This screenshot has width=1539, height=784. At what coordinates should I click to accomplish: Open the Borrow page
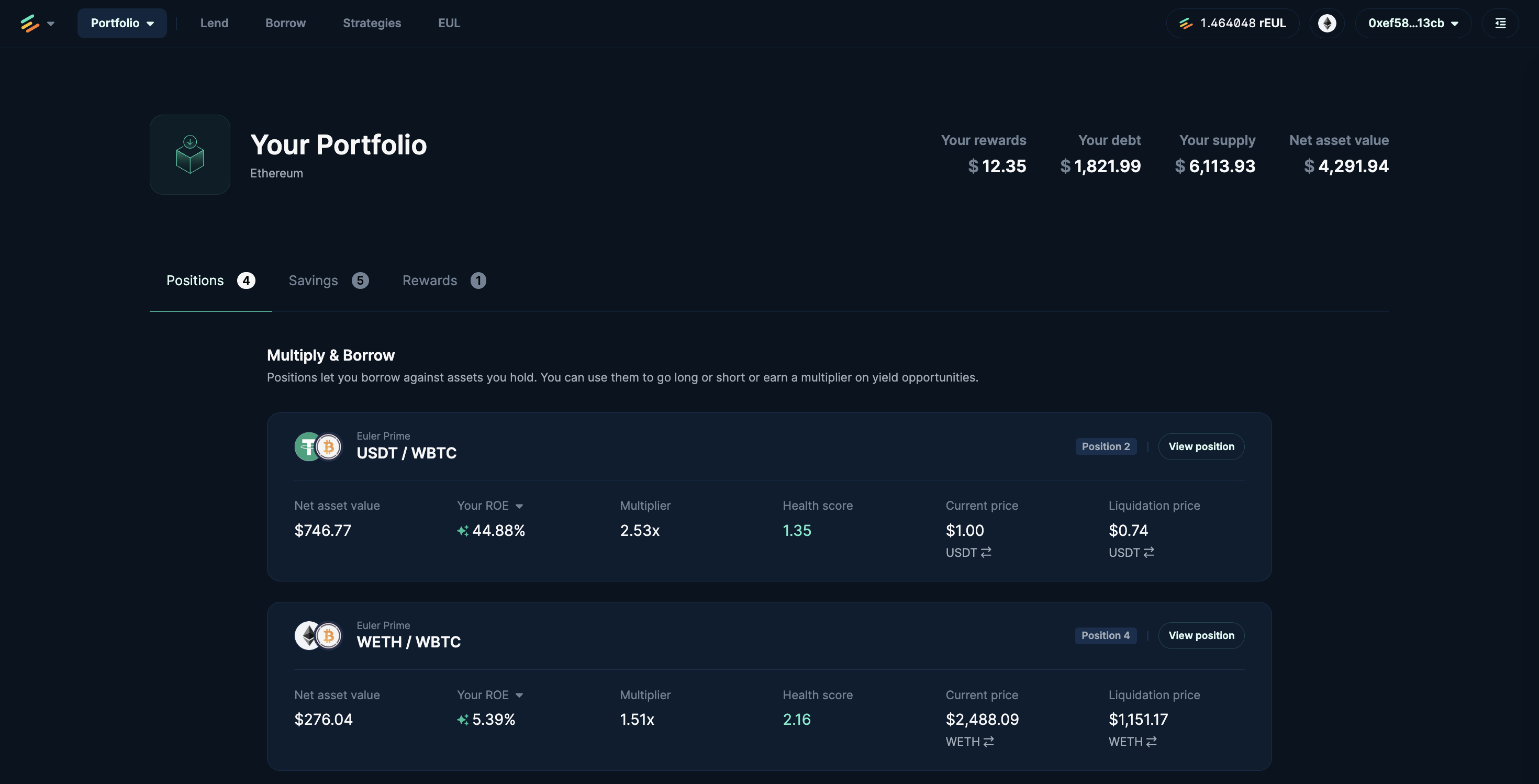(x=286, y=23)
